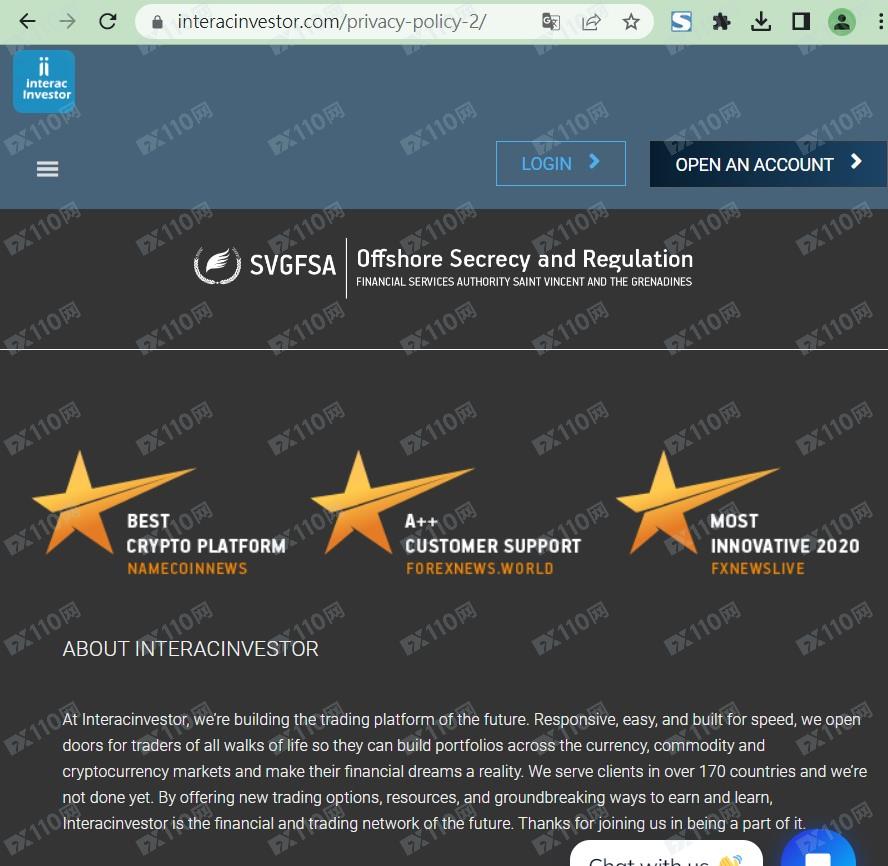Go back to the previous page
The width and height of the screenshot is (888, 866).
[x=27, y=22]
